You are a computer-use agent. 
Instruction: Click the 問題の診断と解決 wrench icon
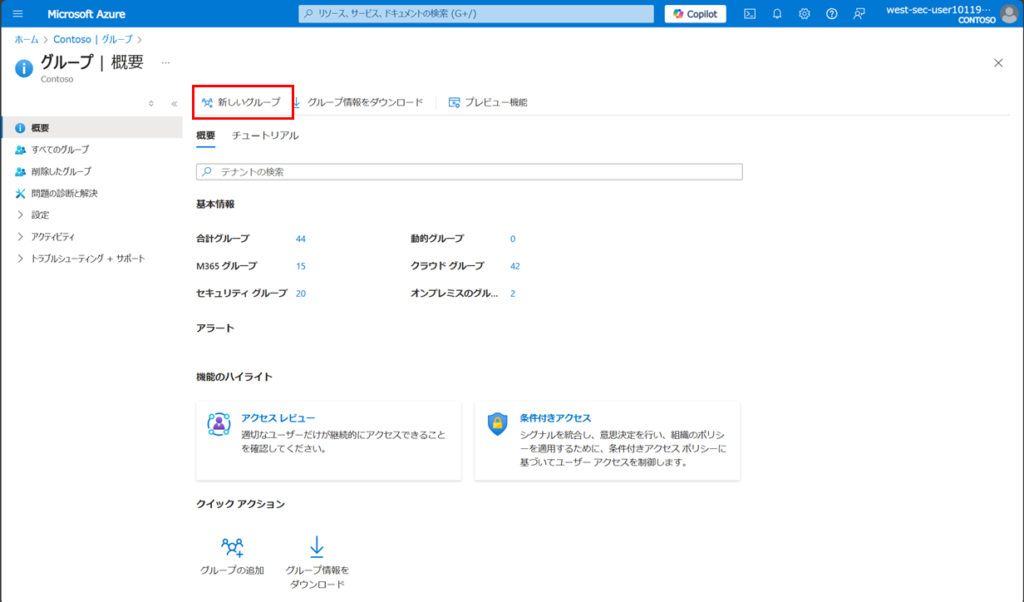pos(20,193)
